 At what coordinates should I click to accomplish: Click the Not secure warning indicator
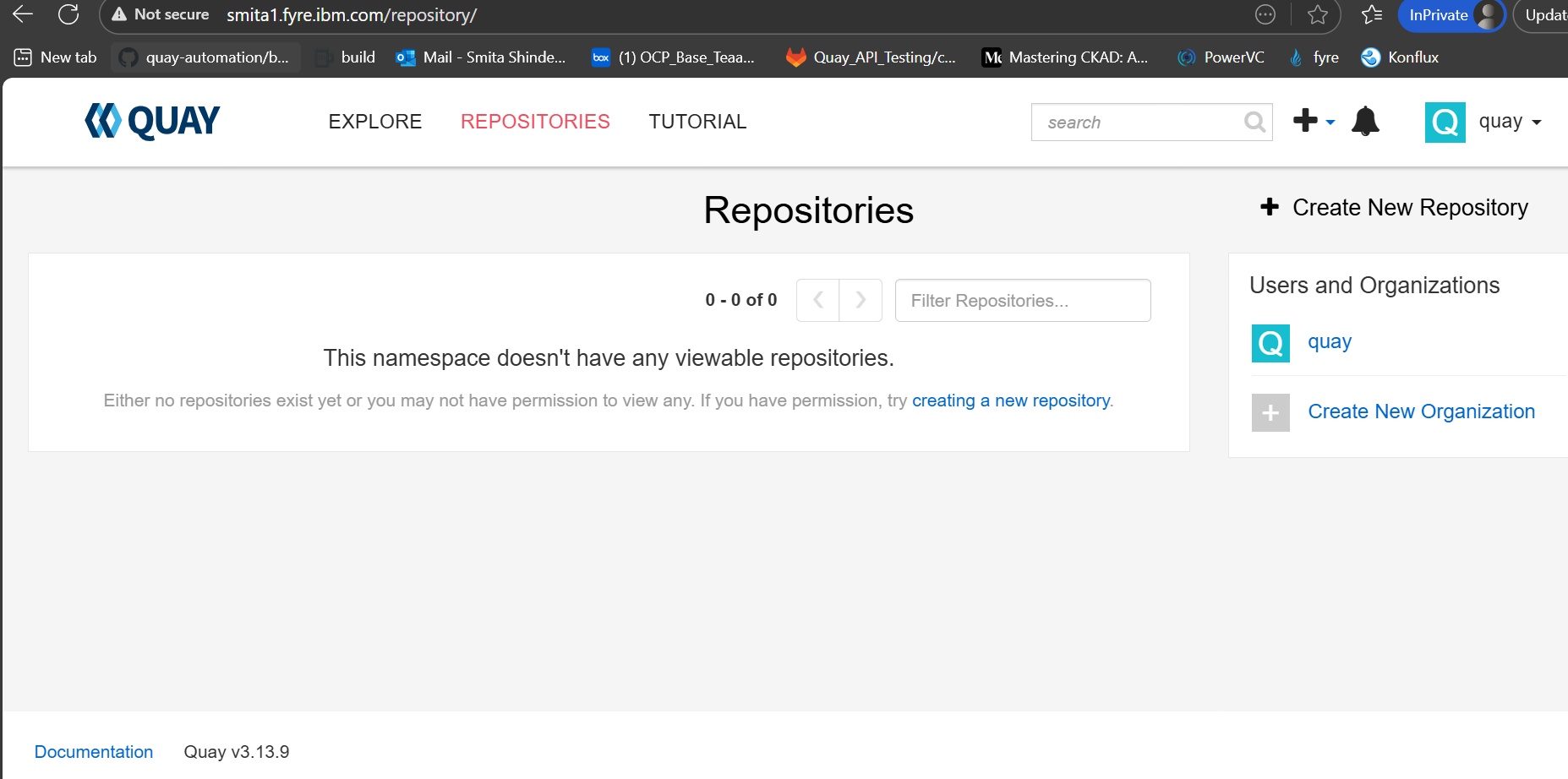(160, 14)
